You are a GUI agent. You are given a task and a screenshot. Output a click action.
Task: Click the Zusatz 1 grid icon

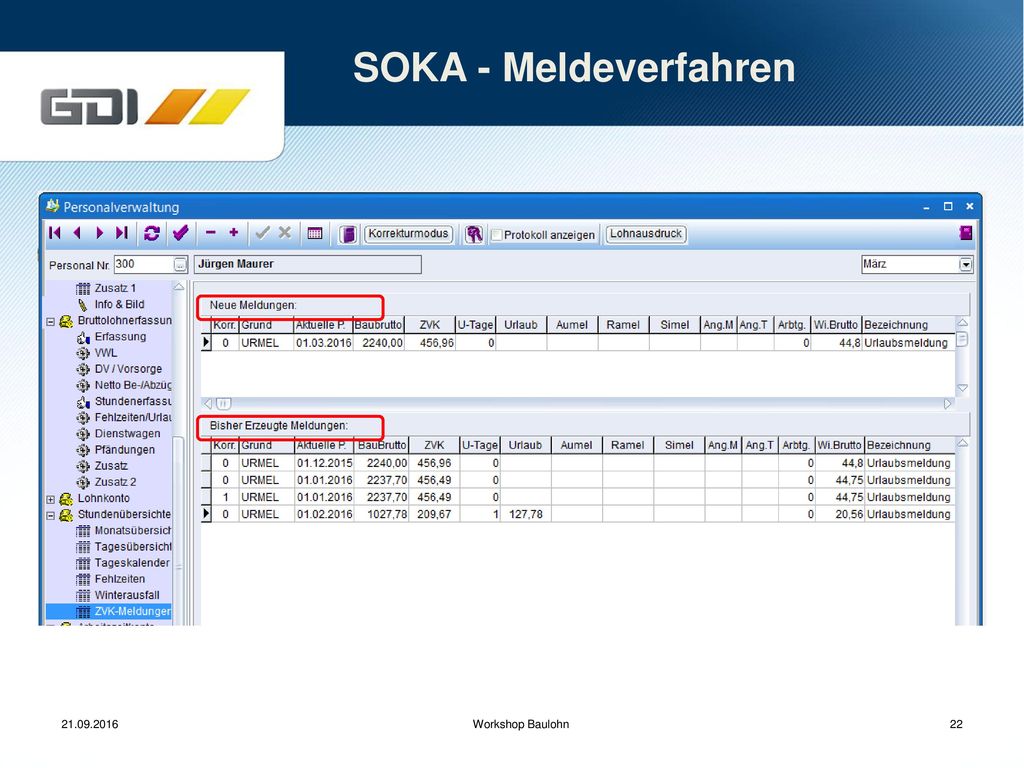83,289
